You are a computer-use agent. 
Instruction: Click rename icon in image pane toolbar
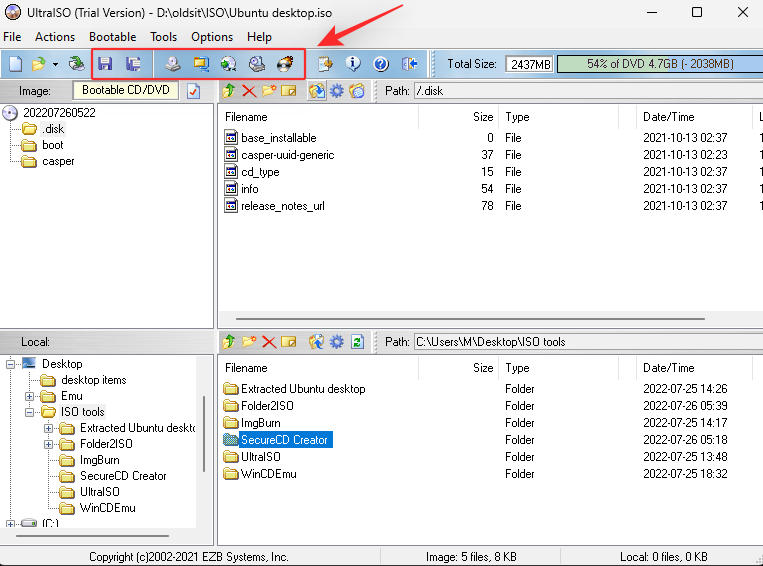click(289, 91)
